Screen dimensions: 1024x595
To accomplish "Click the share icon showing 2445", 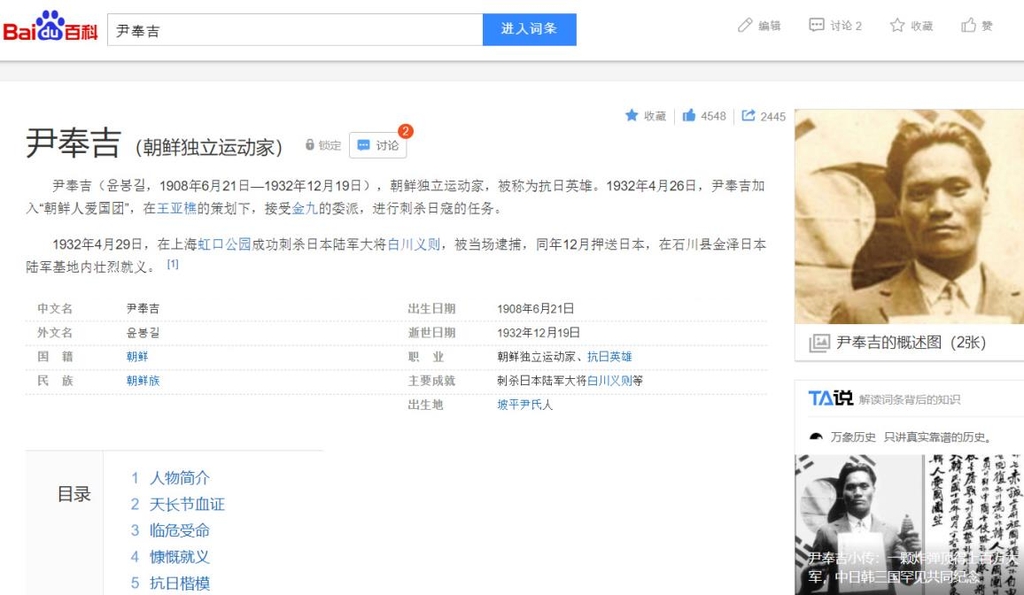I will click(748, 116).
